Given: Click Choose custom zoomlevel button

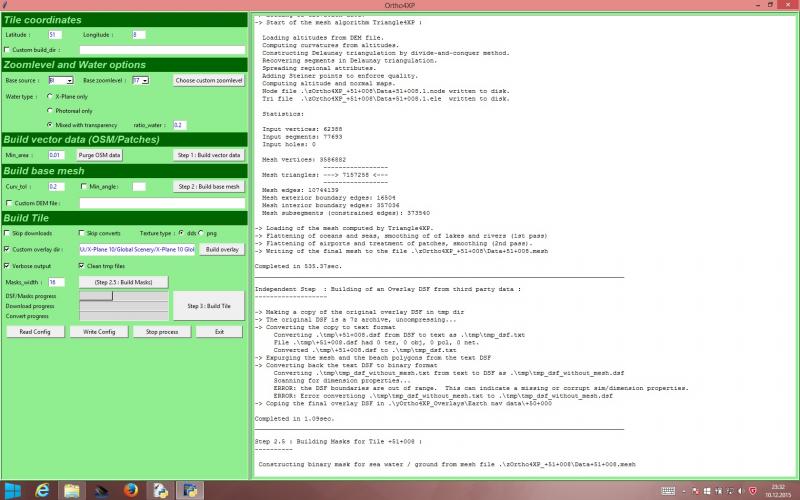Looking at the screenshot, I should [209, 81].
